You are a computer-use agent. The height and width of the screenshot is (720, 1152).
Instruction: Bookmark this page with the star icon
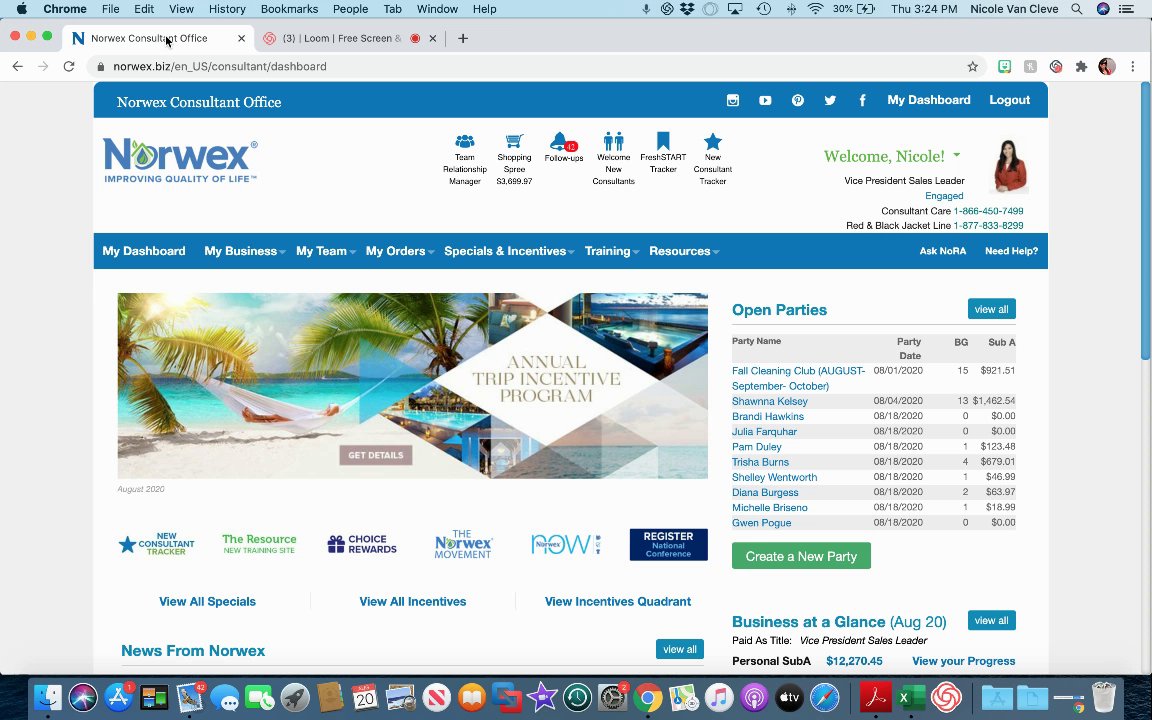point(973,66)
